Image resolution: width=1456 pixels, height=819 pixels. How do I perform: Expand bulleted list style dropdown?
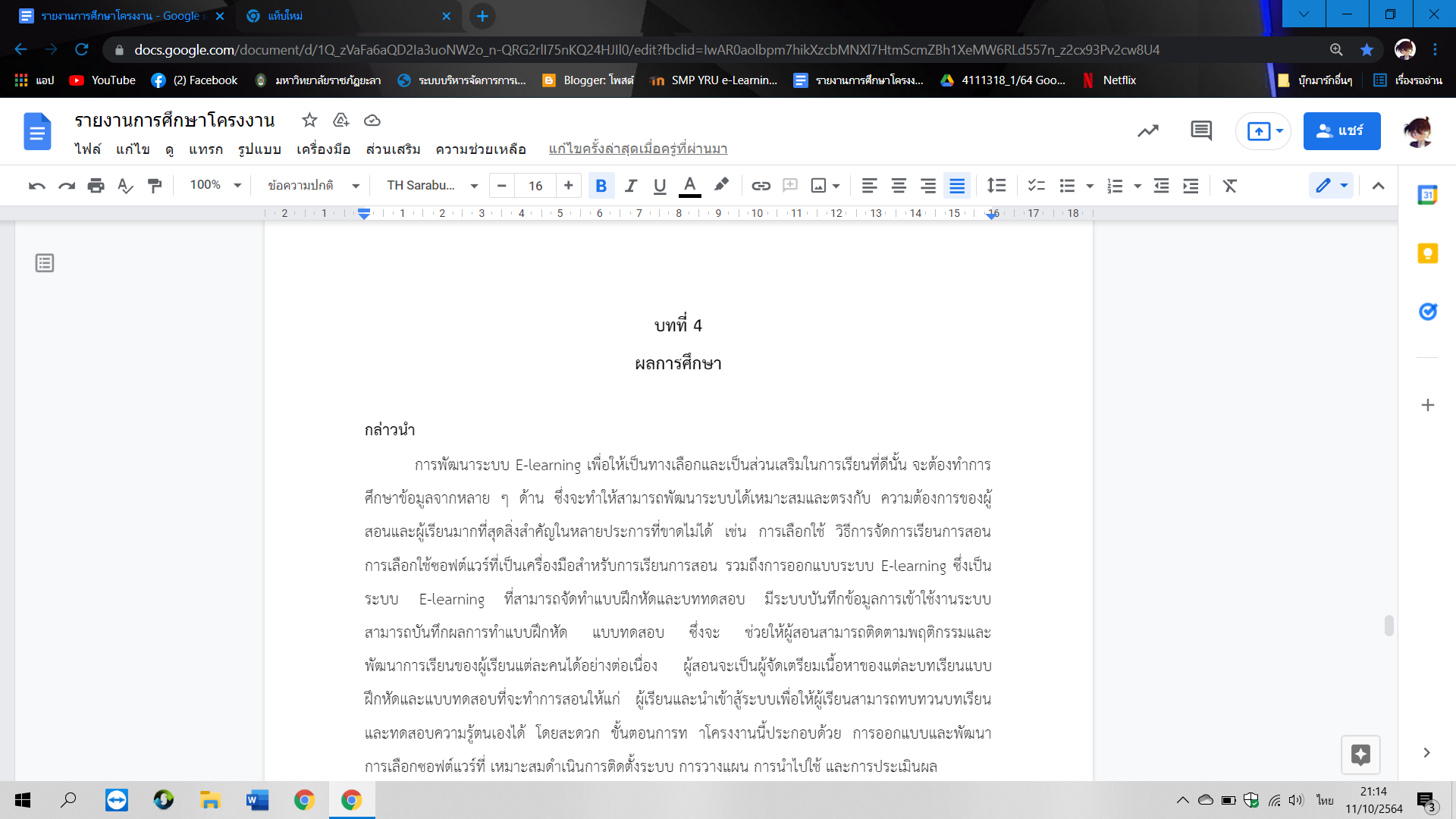(x=1090, y=186)
